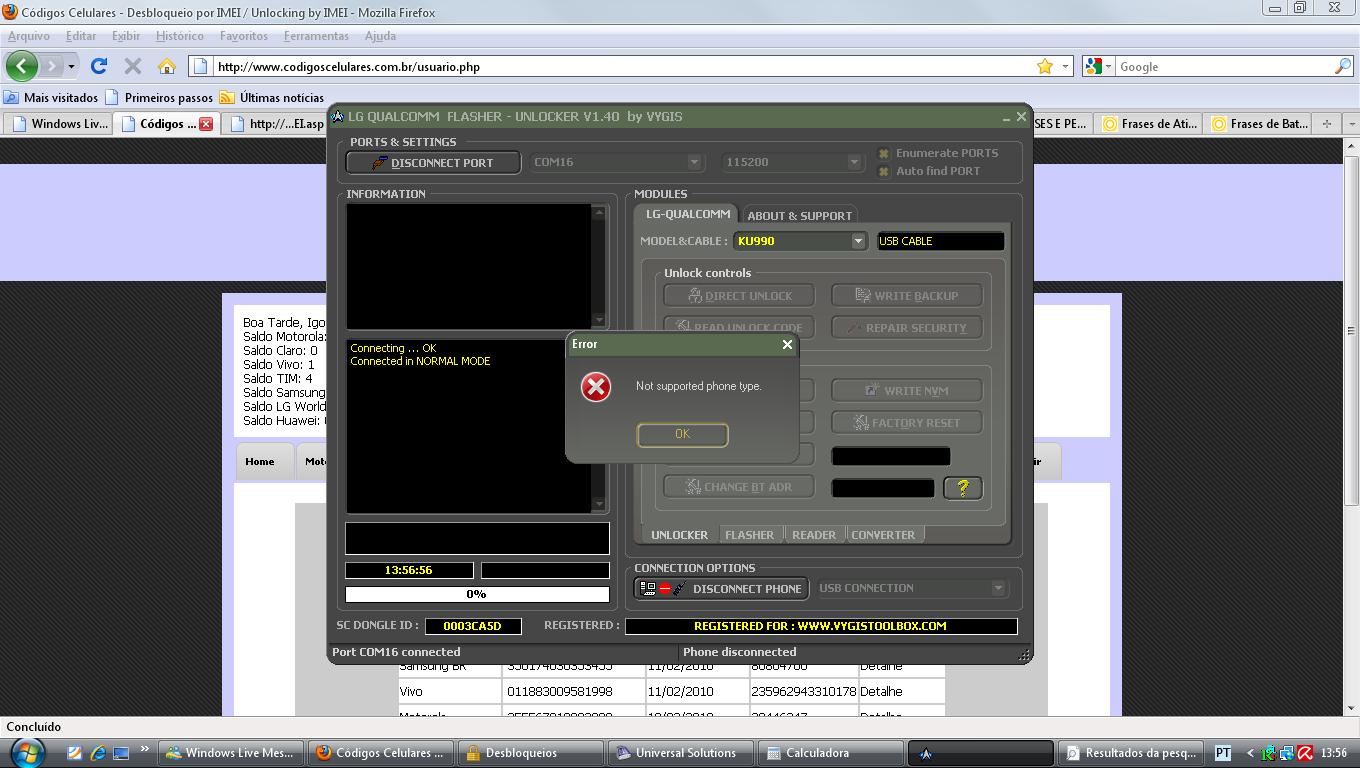Click the SC dongle ID value 0003CA5D
The width and height of the screenshot is (1360, 768).
click(x=473, y=626)
